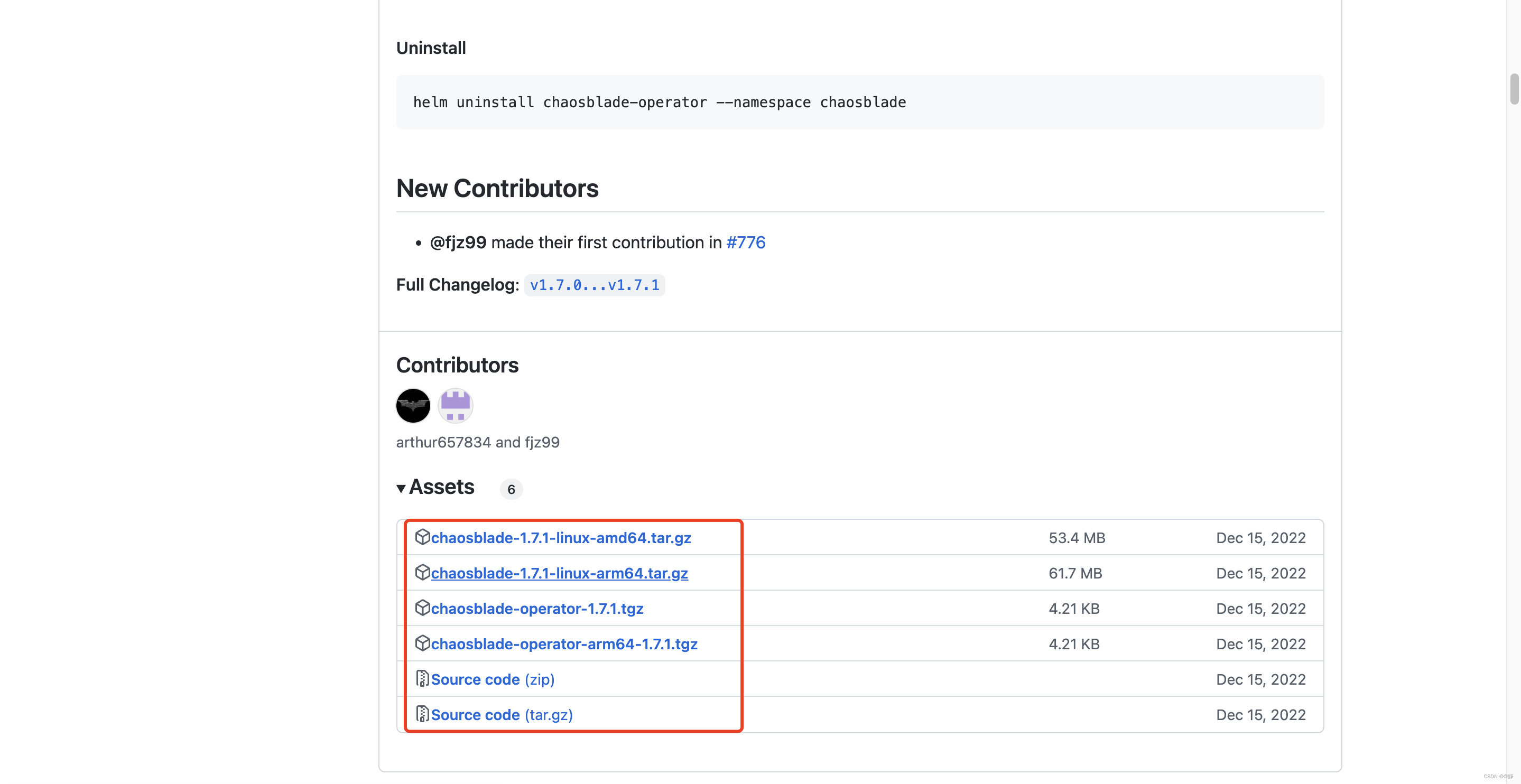Image resolution: width=1521 pixels, height=784 pixels.
Task: Open fjz99's purple pixel avatar
Action: [455, 406]
